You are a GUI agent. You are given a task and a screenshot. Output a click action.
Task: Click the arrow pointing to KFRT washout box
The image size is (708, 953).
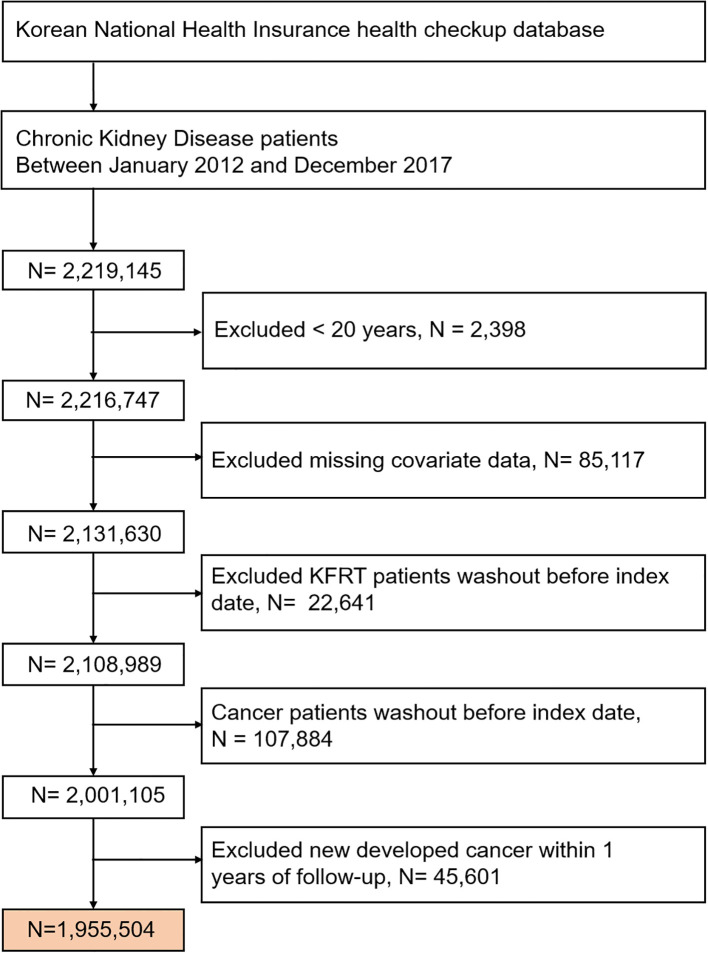pos(146,593)
